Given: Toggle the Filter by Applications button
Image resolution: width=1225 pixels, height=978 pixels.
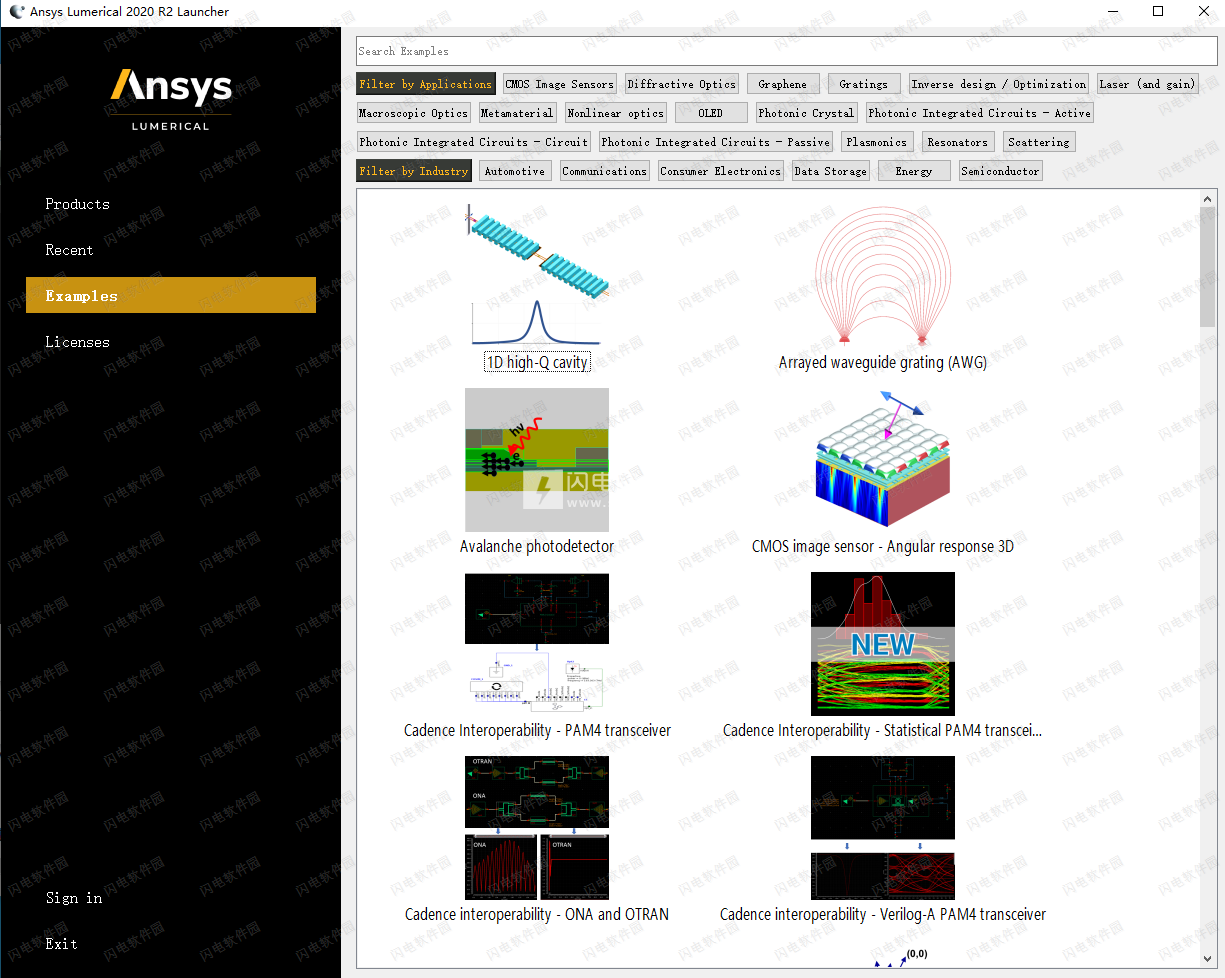Looking at the screenshot, I should pos(426,84).
